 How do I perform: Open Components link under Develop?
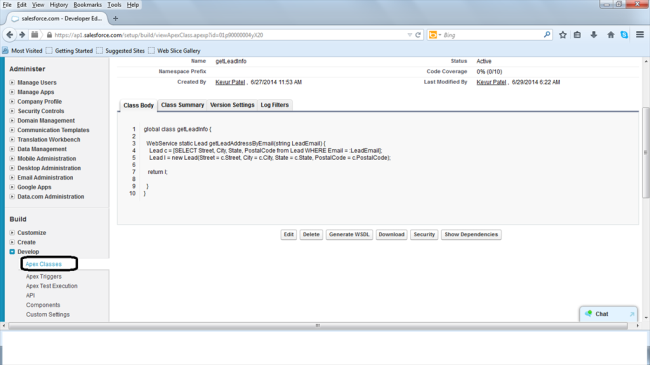(x=43, y=305)
